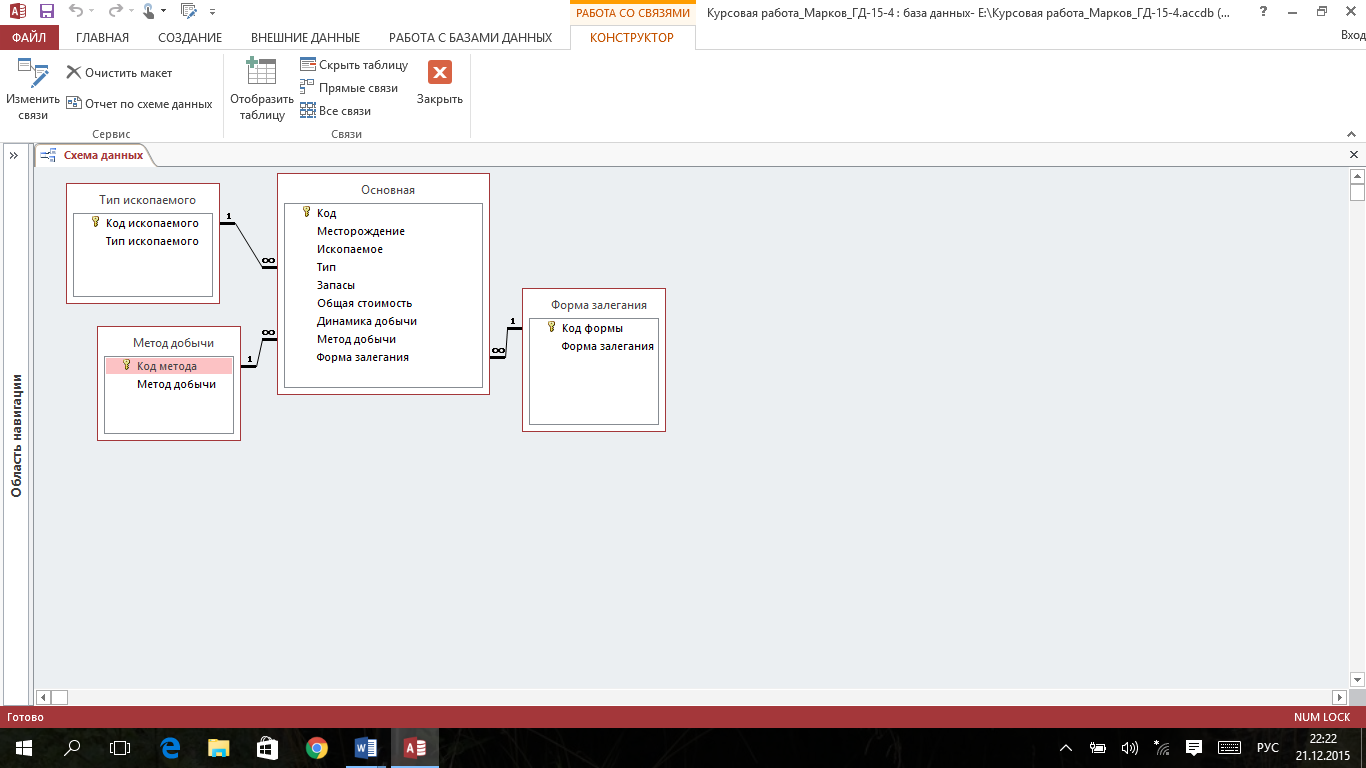Click the Область навигации vertical bar

16,435
